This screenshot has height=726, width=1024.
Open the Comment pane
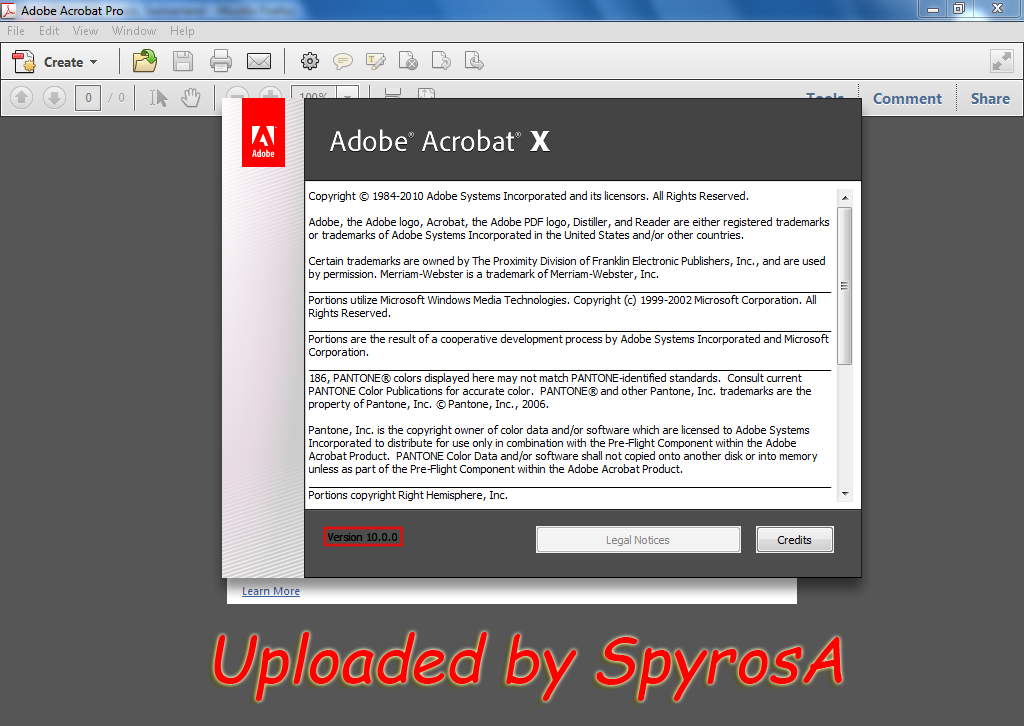tap(907, 99)
